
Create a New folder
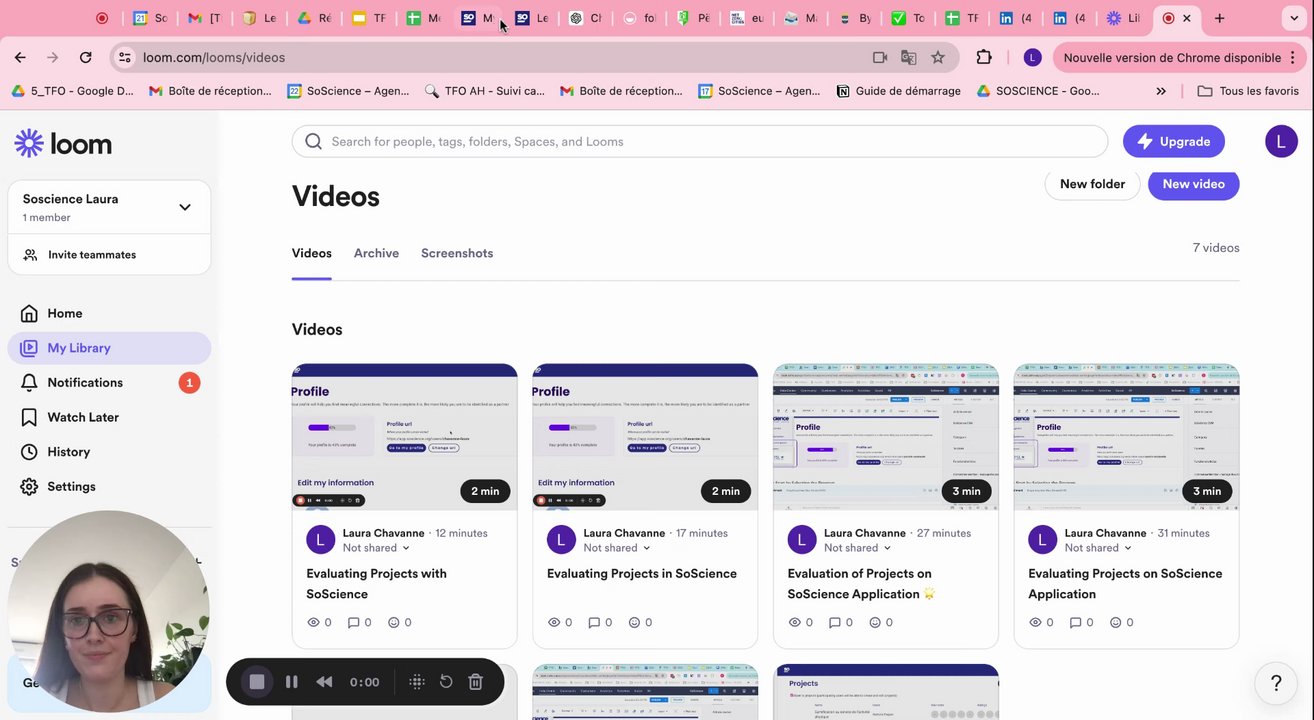1092,184
